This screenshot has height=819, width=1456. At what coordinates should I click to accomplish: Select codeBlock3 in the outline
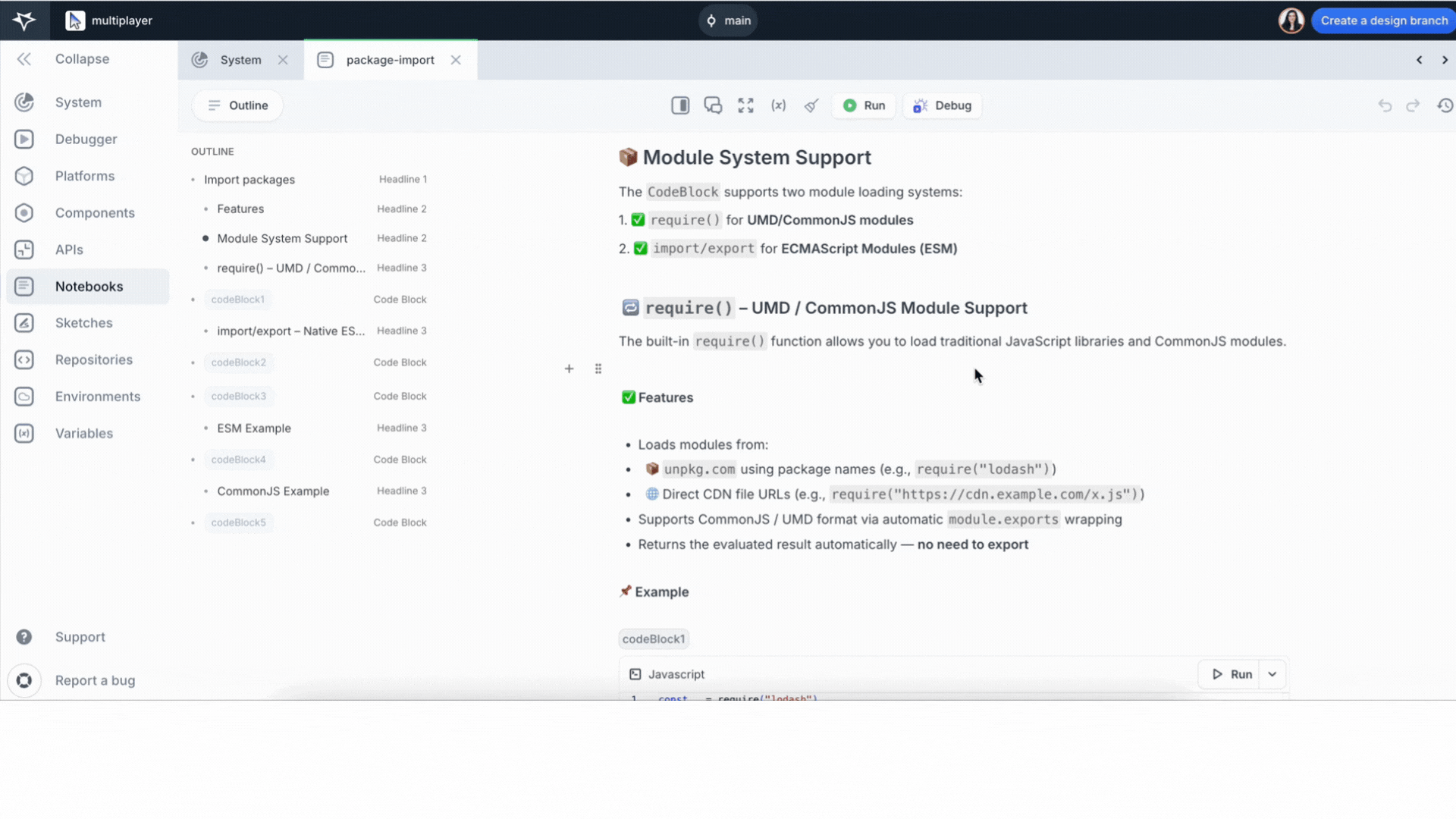click(x=238, y=396)
